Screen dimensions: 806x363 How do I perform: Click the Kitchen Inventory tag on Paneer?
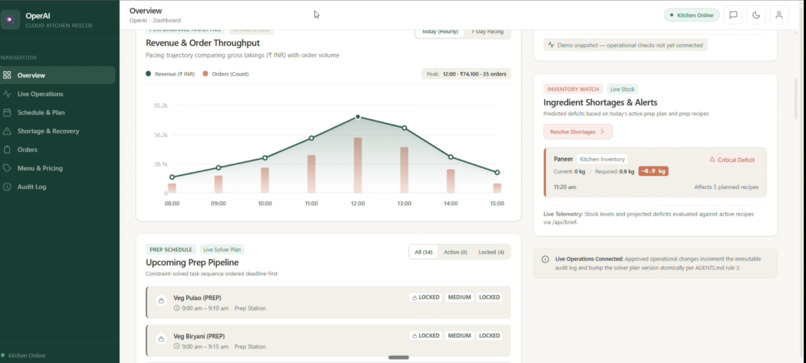[x=602, y=159]
